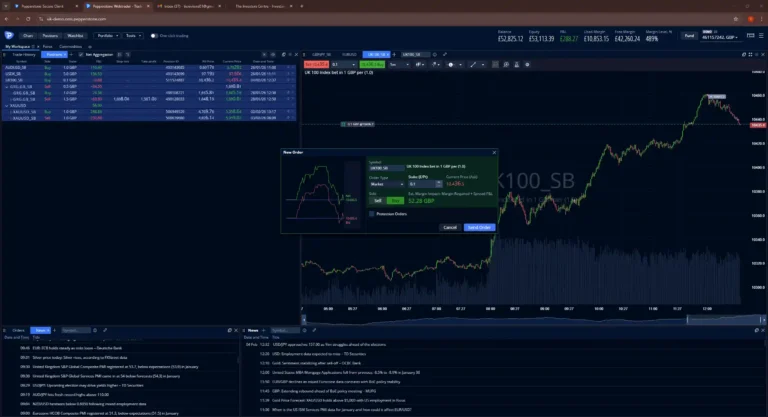Click the chart zoom magnifier icon
The height and width of the screenshot is (417, 768).
point(506,65)
